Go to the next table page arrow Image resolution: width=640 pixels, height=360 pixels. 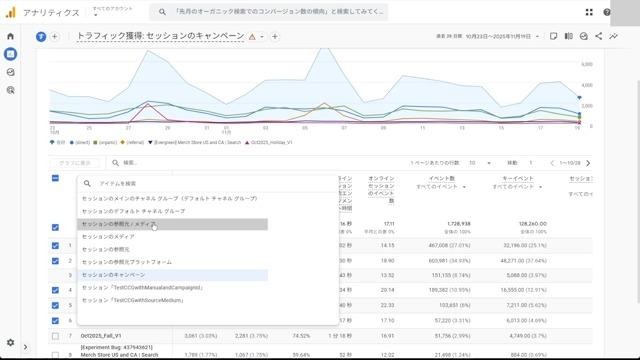click(588, 163)
